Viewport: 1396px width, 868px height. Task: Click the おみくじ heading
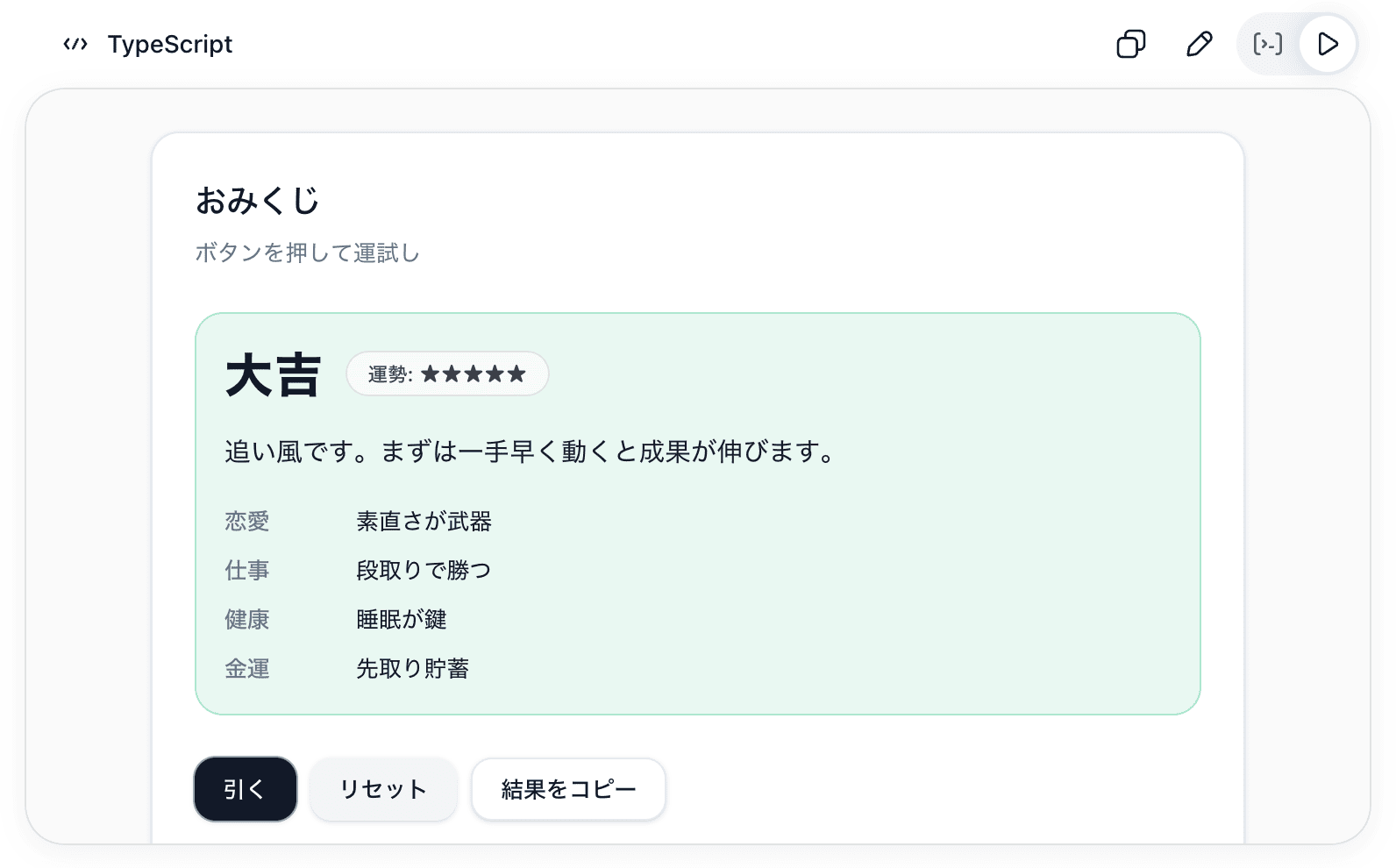(x=258, y=200)
